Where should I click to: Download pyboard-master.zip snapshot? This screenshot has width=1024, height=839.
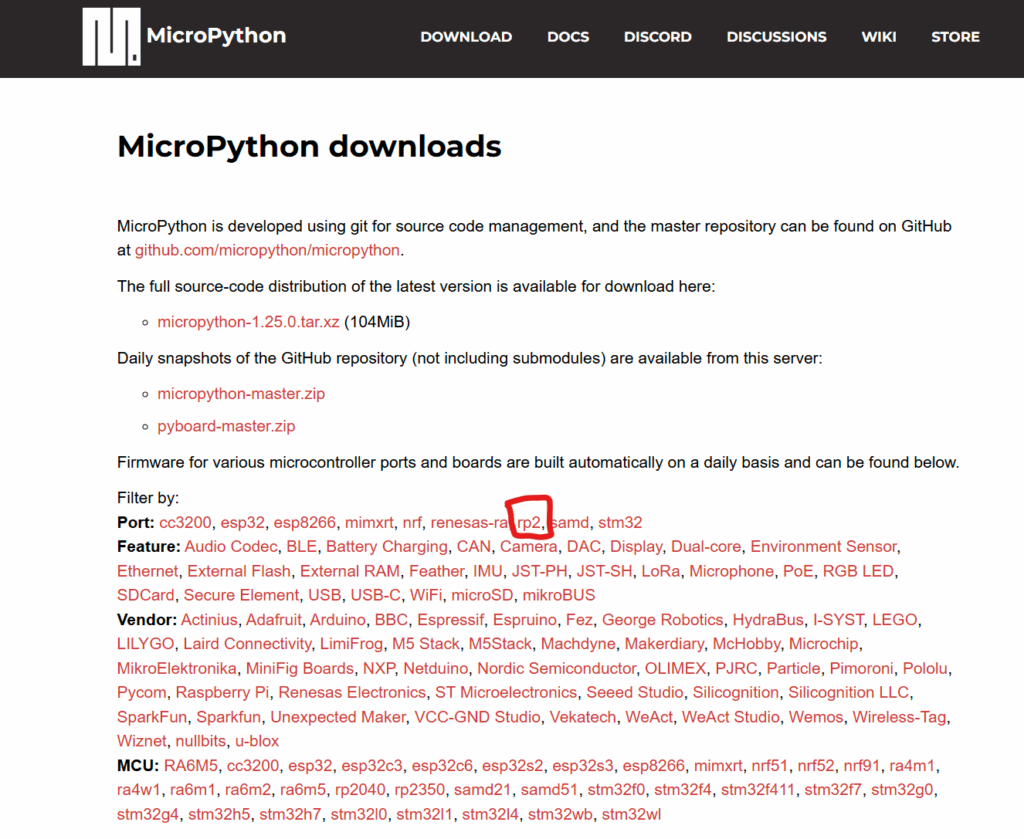click(x=226, y=426)
